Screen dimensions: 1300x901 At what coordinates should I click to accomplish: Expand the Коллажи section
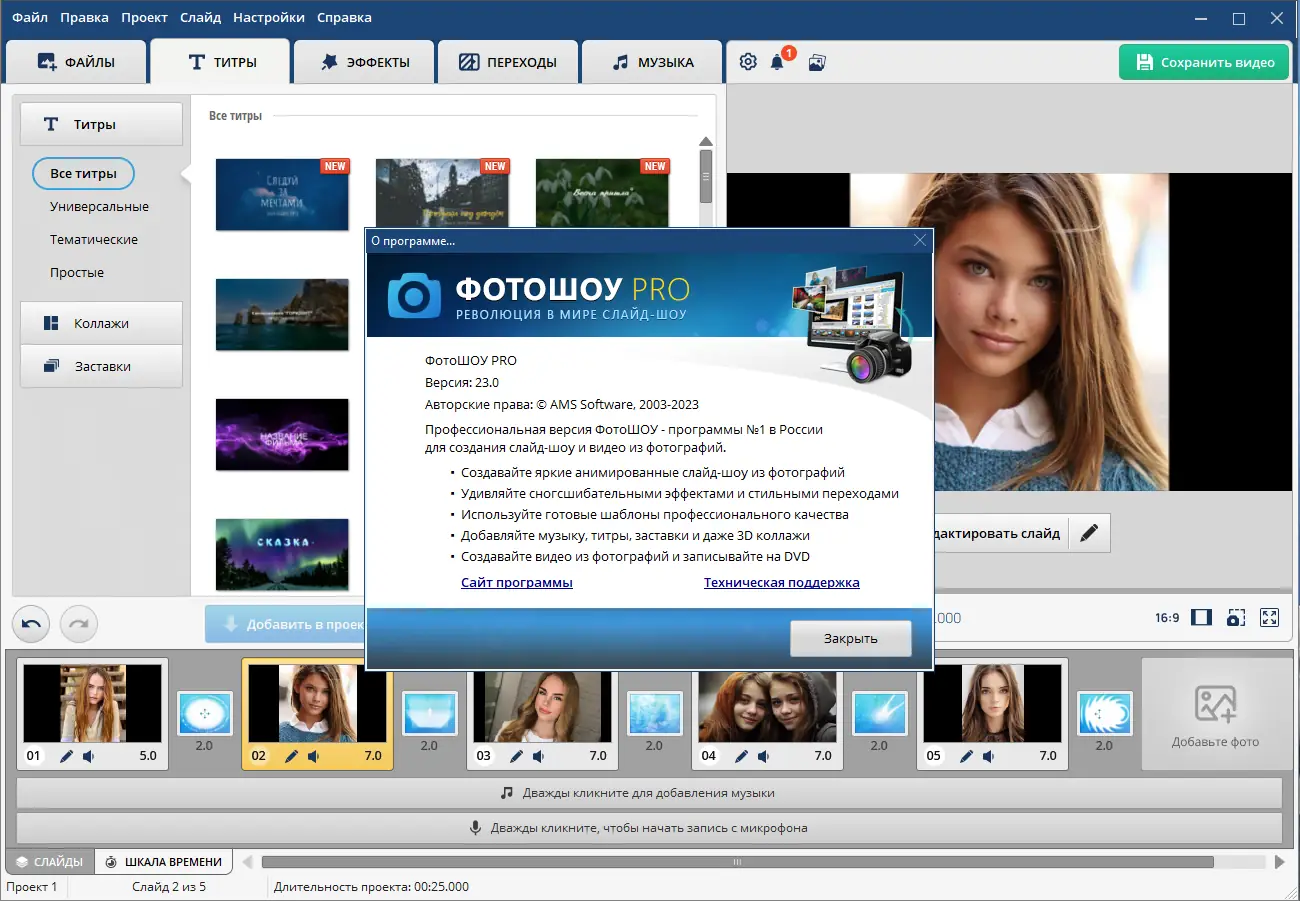pyautogui.click(x=101, y=323)
